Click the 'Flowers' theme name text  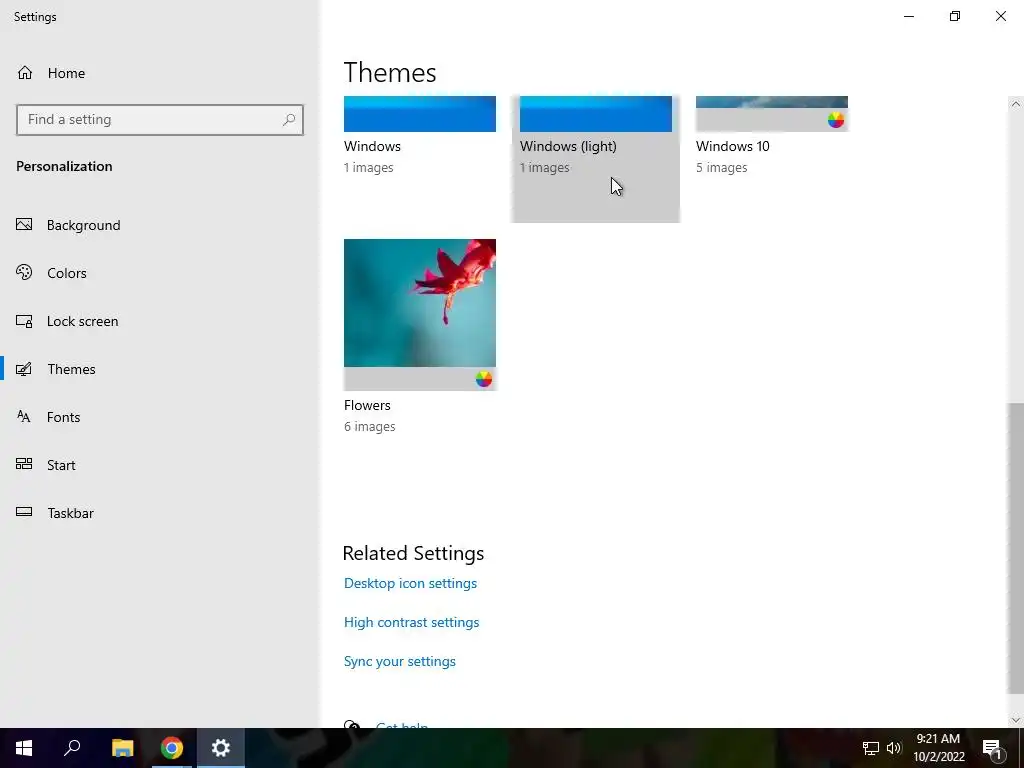click(367, 405)
